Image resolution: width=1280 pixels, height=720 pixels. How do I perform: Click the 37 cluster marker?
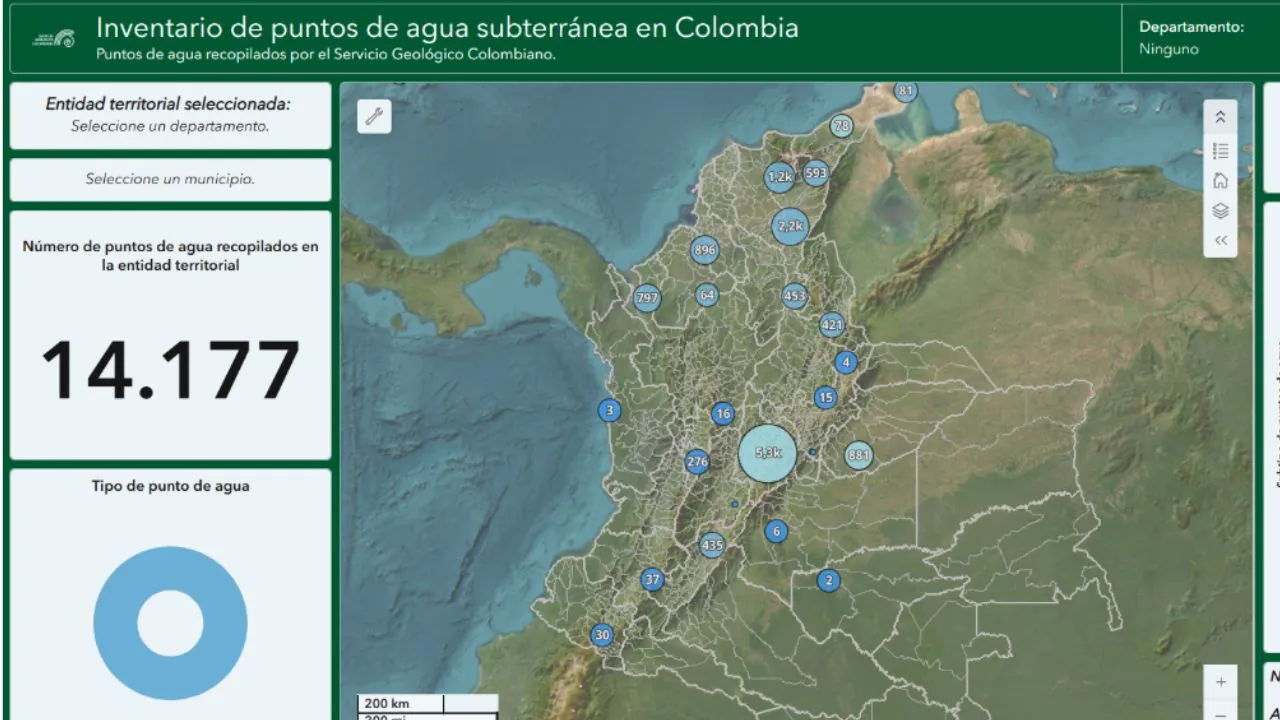[653, 580]
